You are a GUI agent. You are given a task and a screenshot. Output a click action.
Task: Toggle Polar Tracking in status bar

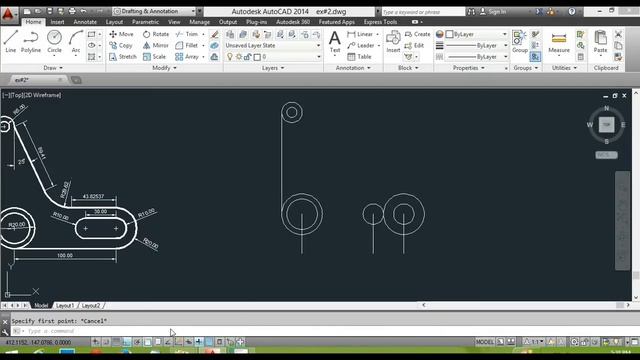coord(137,342)
